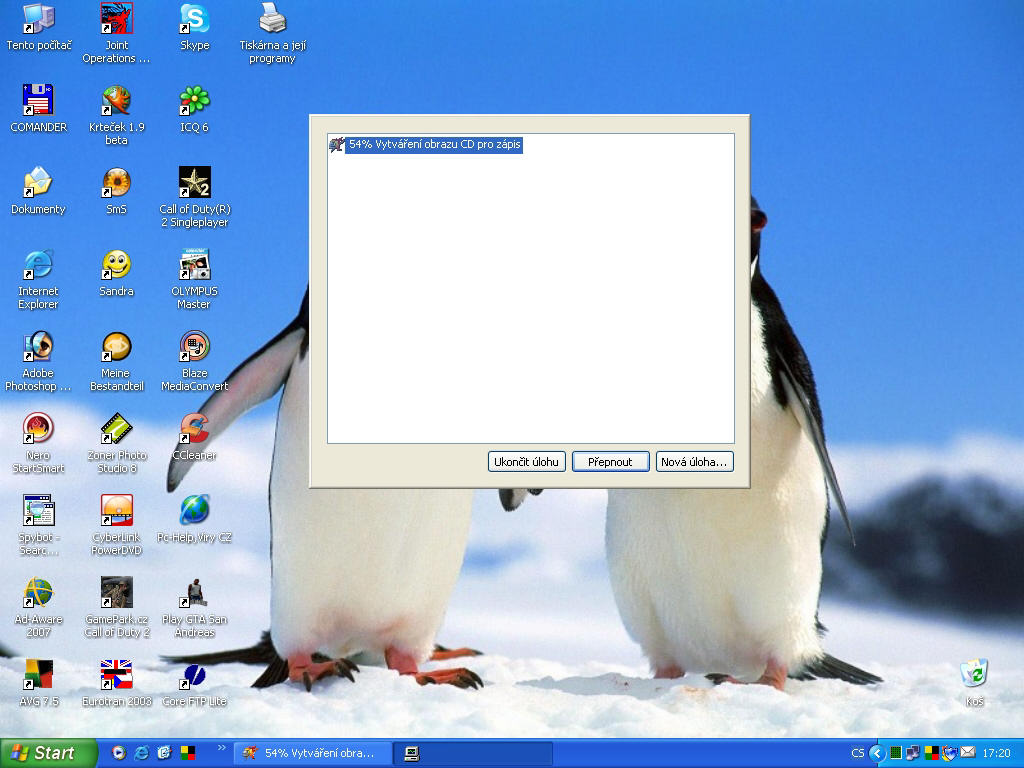
Task: Open the Start menu
Action: [49, 753]
